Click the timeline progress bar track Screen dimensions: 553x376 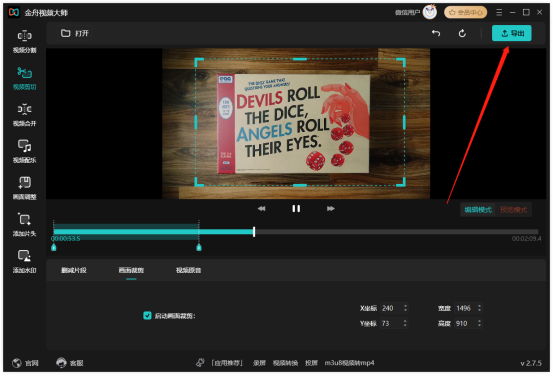point(296,232)
